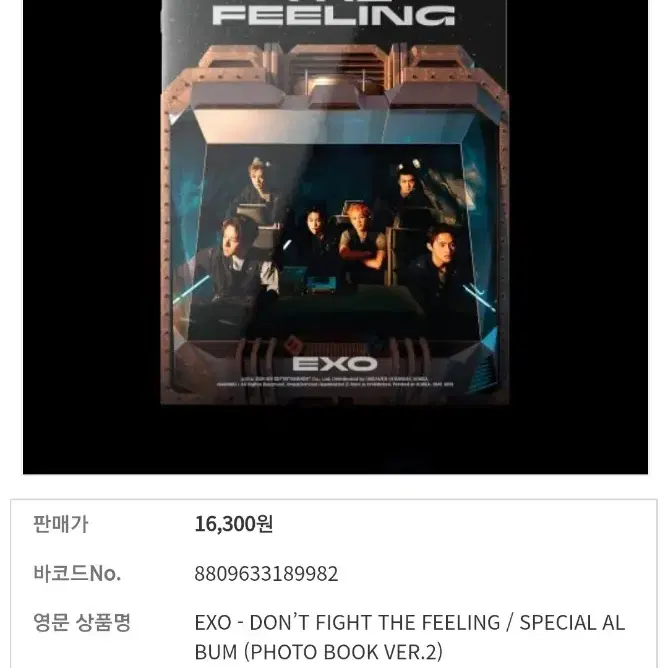Select the 영문 상품명 label
668x668 pixels.
coord(82,622)
